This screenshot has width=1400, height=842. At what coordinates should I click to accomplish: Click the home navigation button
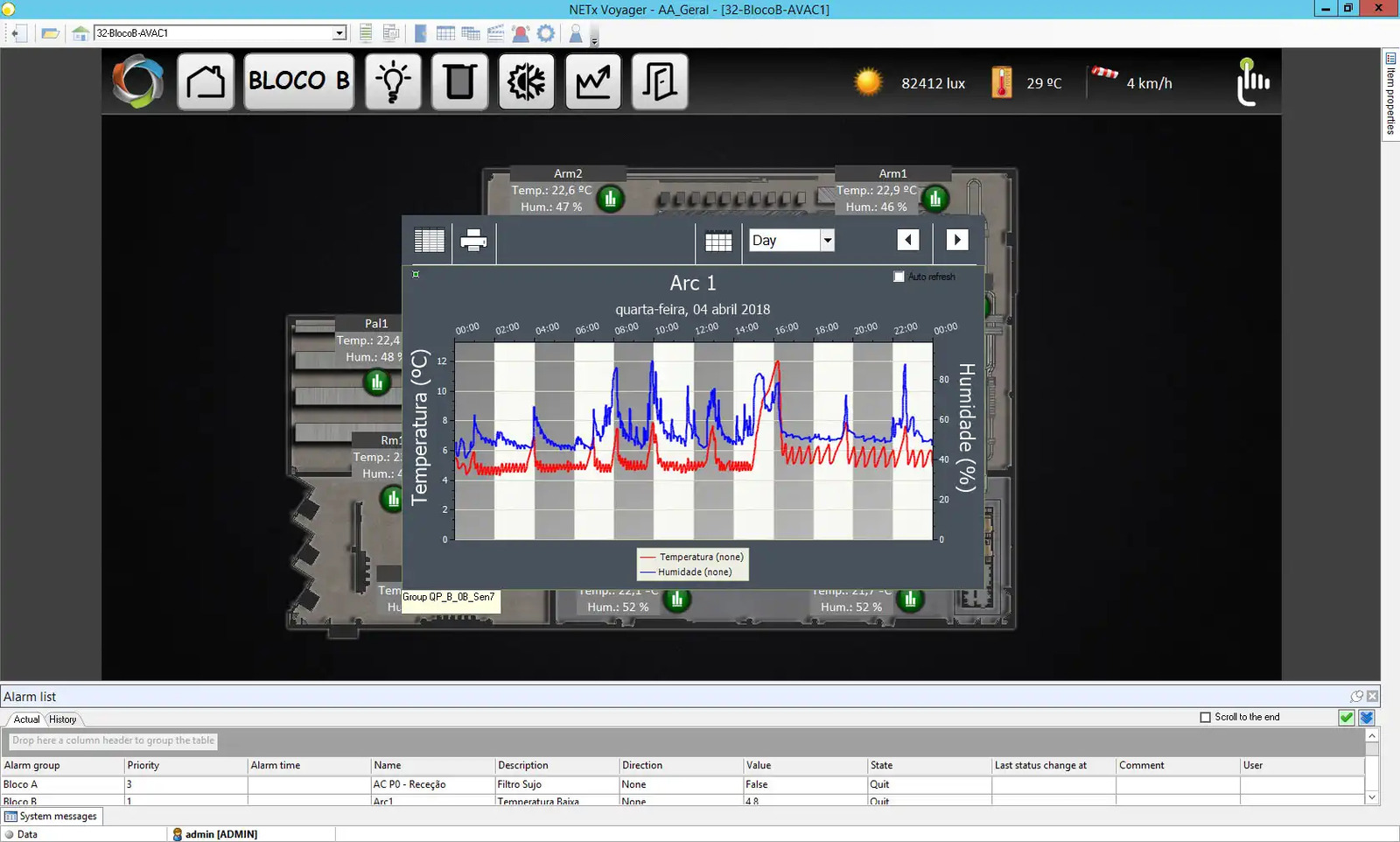pyautogui.click(x=206, y=82)
